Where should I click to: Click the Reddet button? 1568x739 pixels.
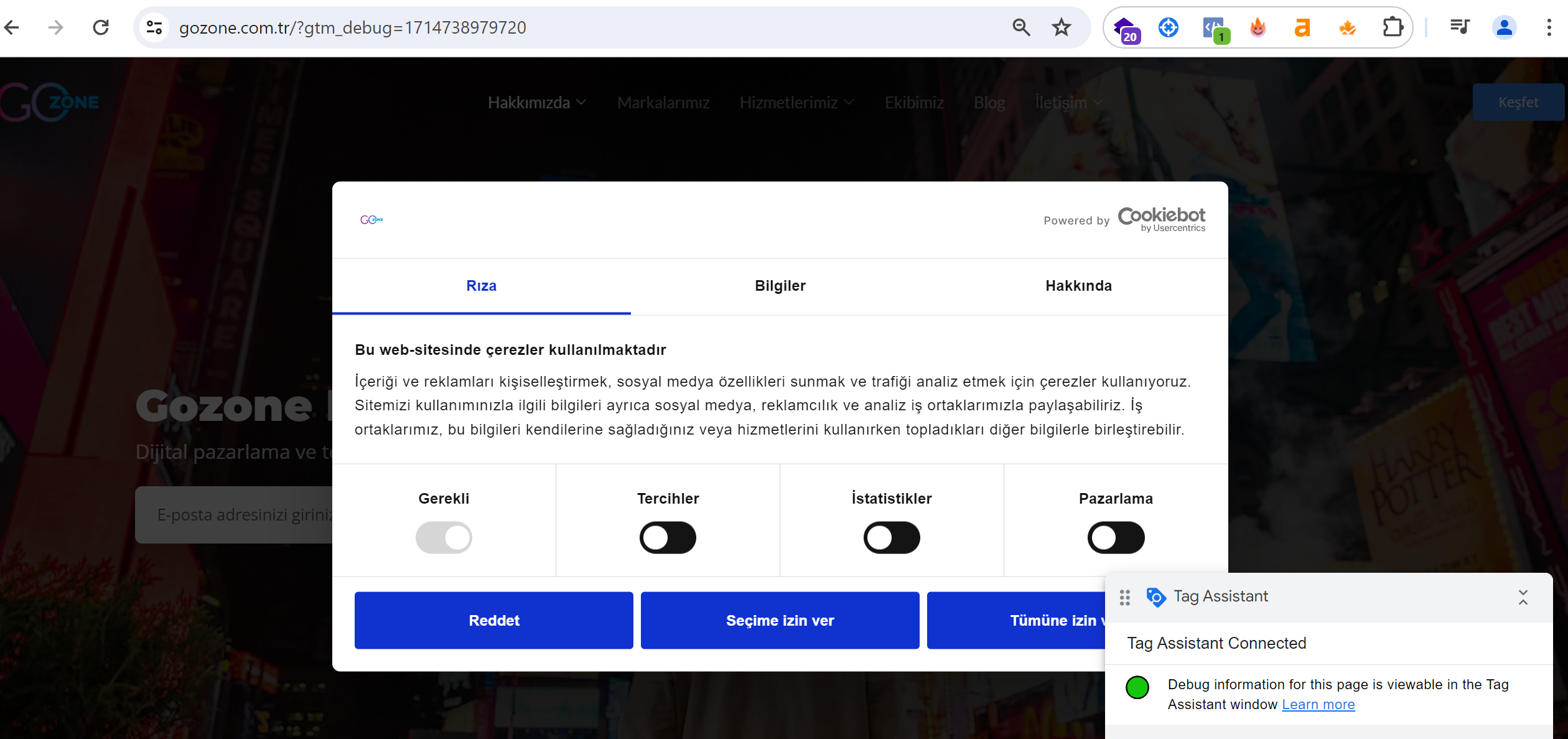494,620
